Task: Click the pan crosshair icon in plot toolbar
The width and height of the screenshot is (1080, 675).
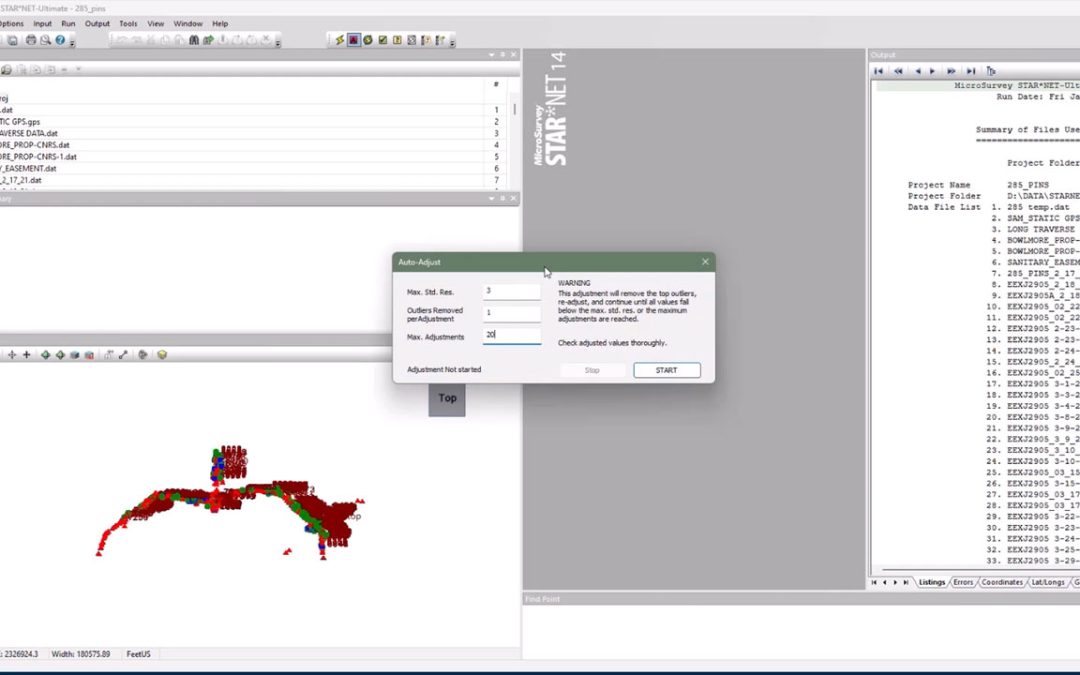Action: pyautogui.click(x=13, y=355)
